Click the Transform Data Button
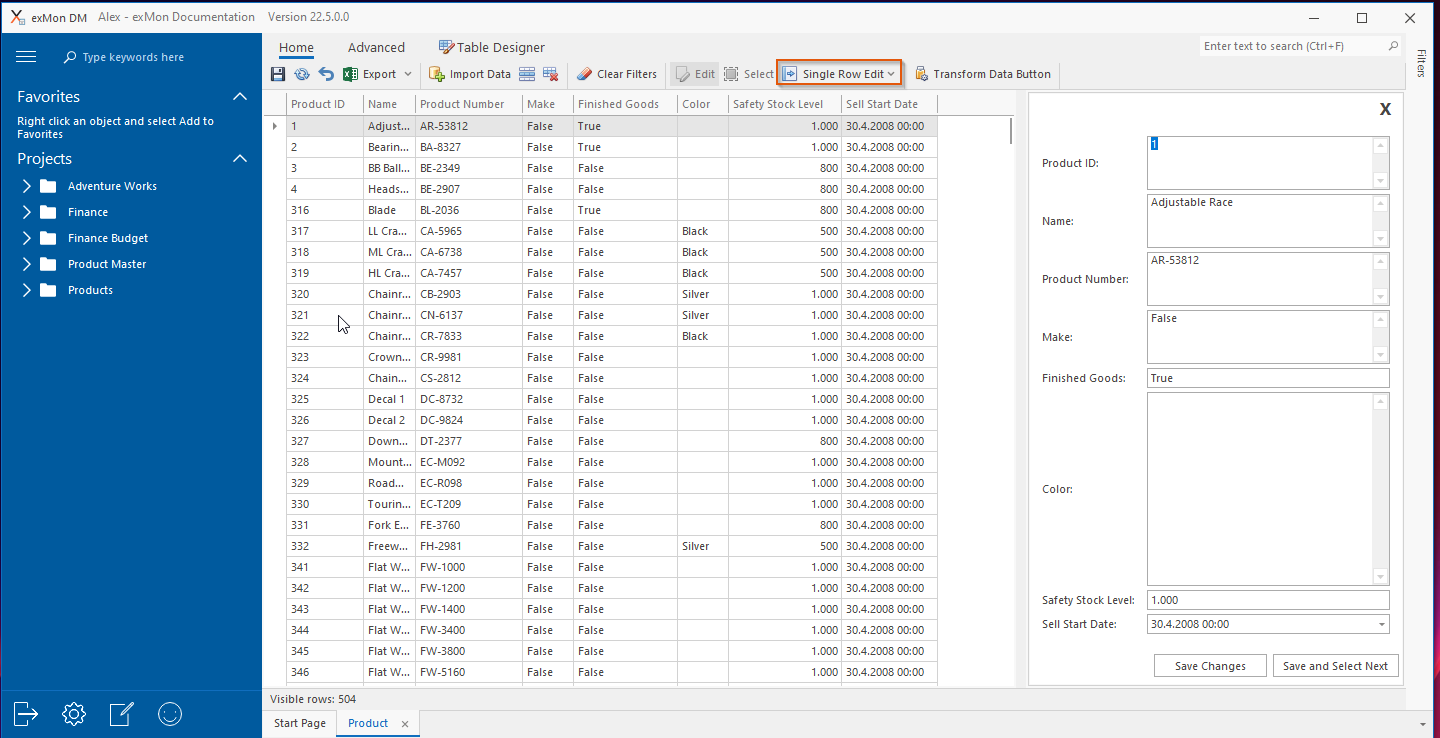1440x738 pixels. 982,74
